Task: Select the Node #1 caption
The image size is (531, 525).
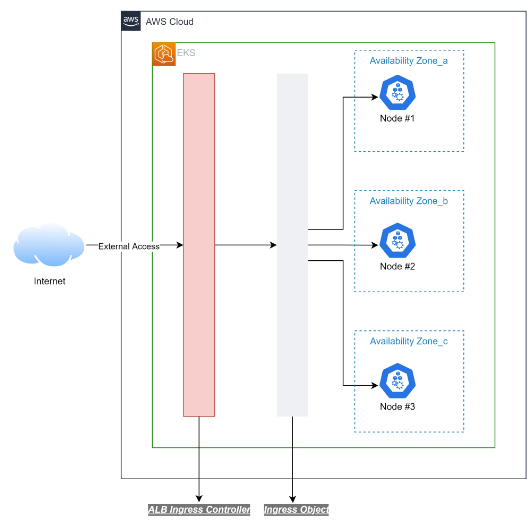Action: point(397,118)
